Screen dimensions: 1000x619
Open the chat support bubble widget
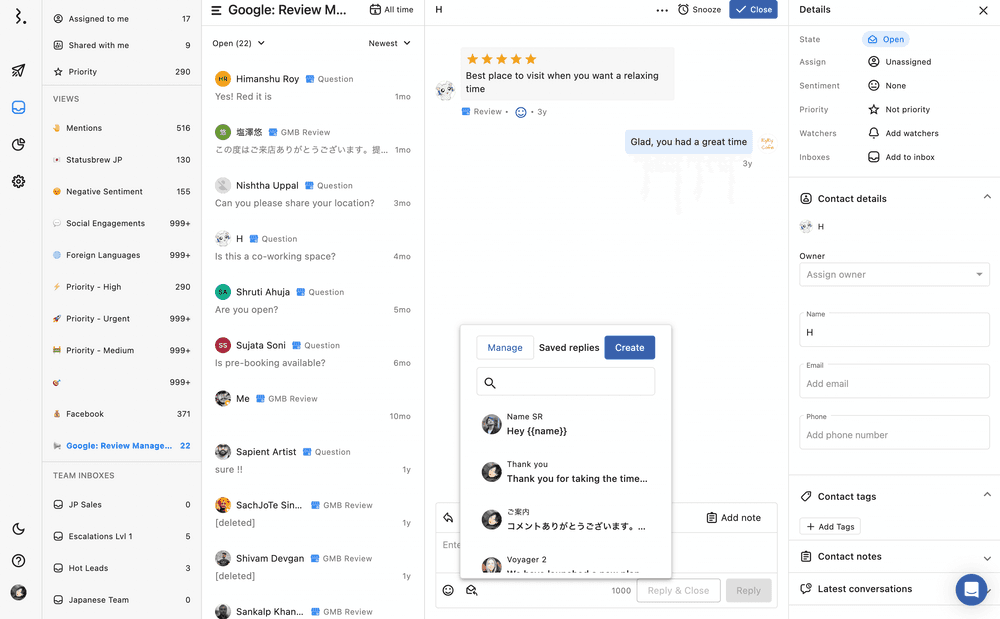point(970,590)
